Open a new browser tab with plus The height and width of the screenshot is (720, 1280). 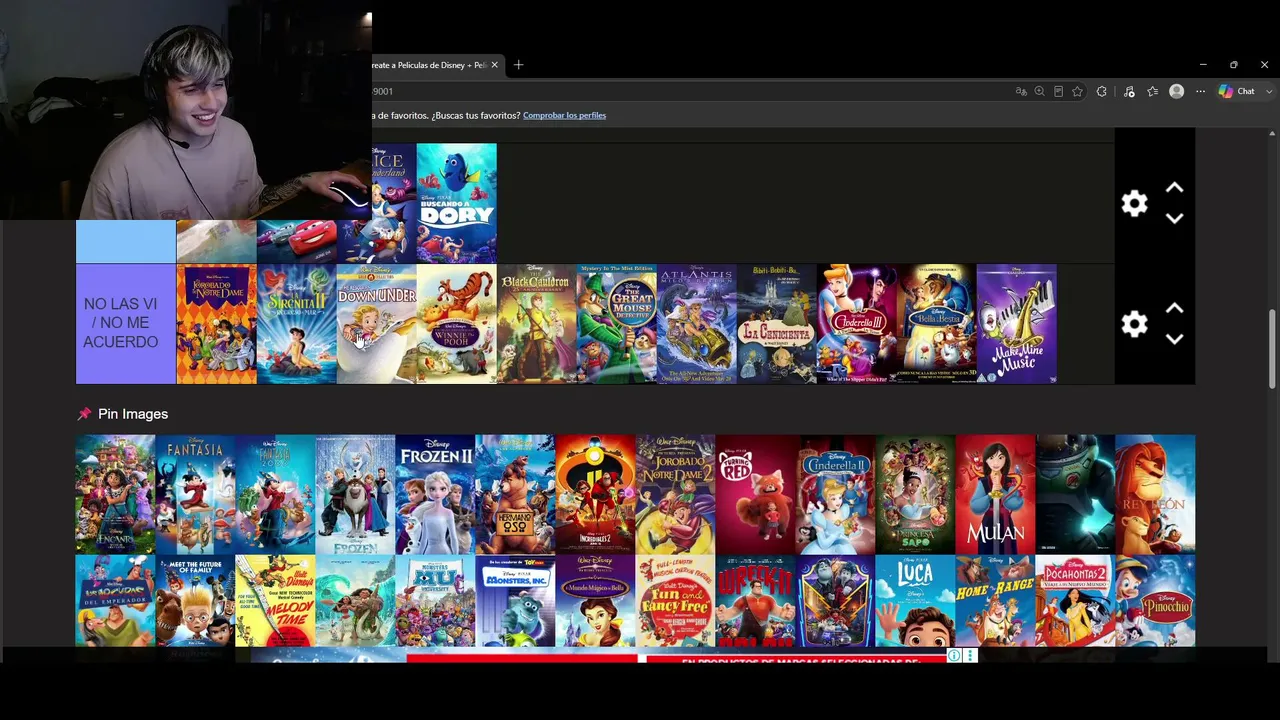coord(518,65)
